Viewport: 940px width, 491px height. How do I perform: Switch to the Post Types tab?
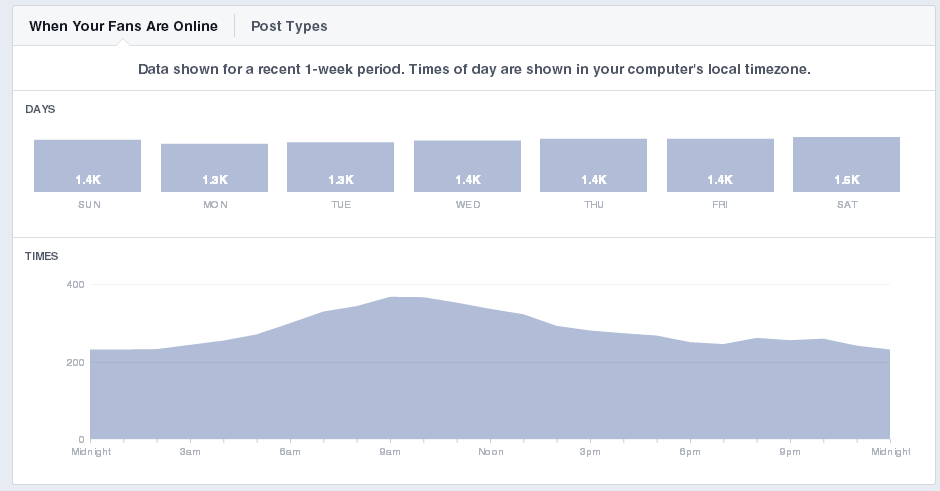(x=289, y=26)
